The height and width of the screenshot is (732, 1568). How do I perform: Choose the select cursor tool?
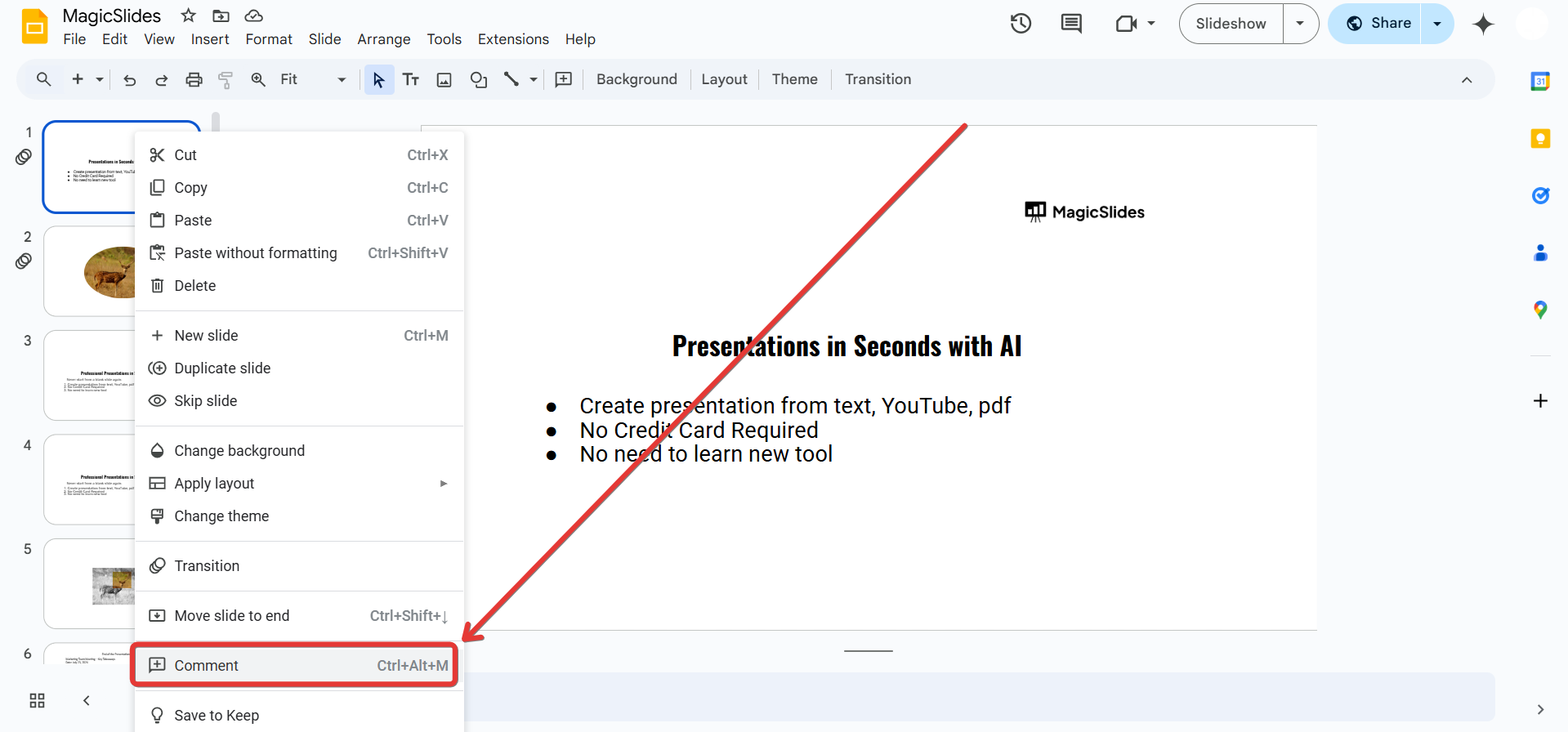pos(378,79)
